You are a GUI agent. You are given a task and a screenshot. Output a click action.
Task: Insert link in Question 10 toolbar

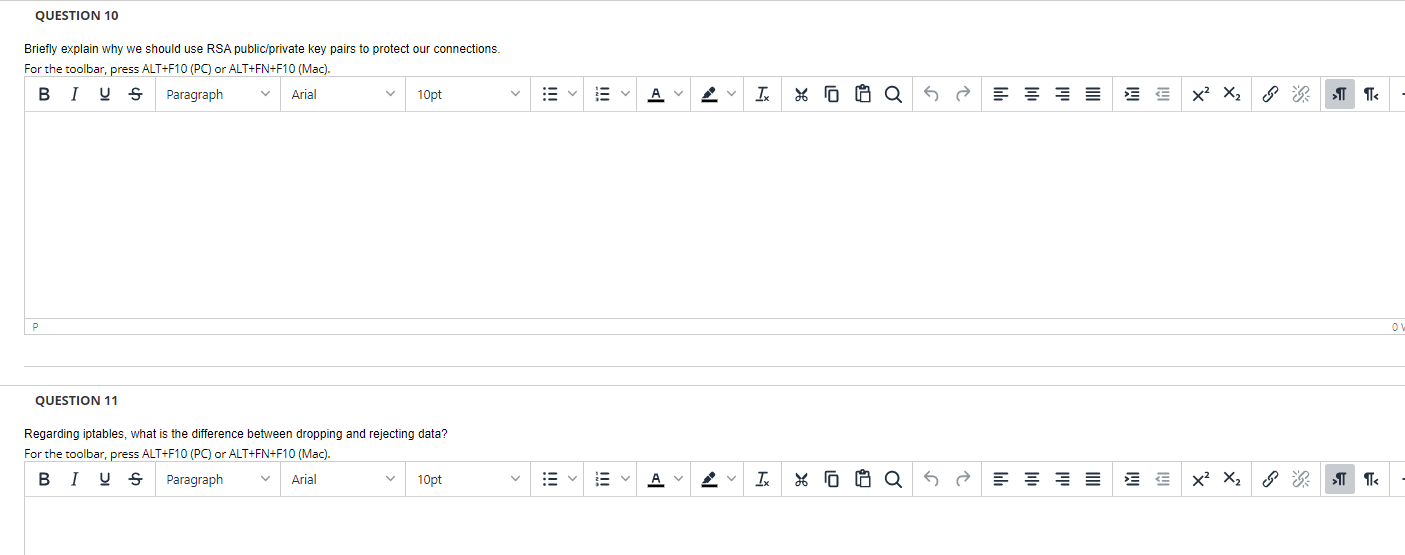[x=1270, y=94]
